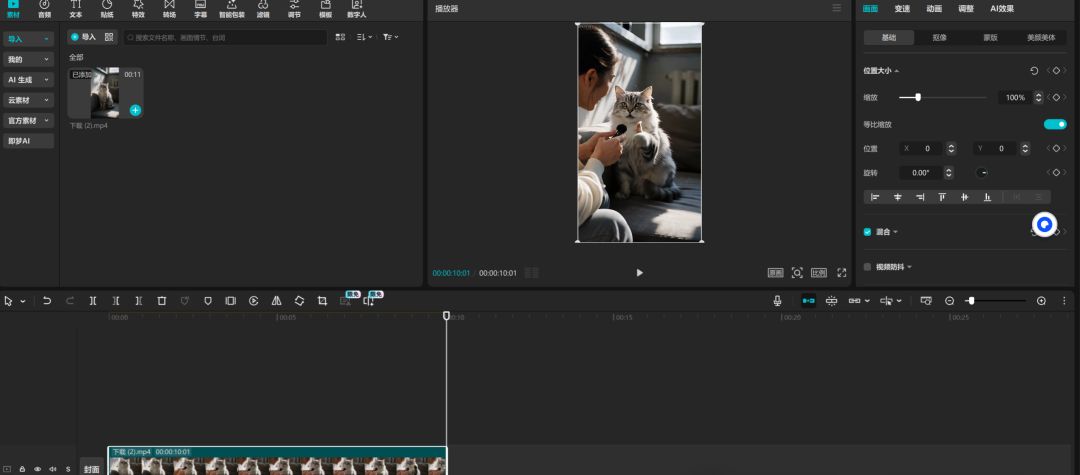Viewport: 1080px width, 475px height.
Task: Open the 贴纸 stickers panel
Action: 107,9
